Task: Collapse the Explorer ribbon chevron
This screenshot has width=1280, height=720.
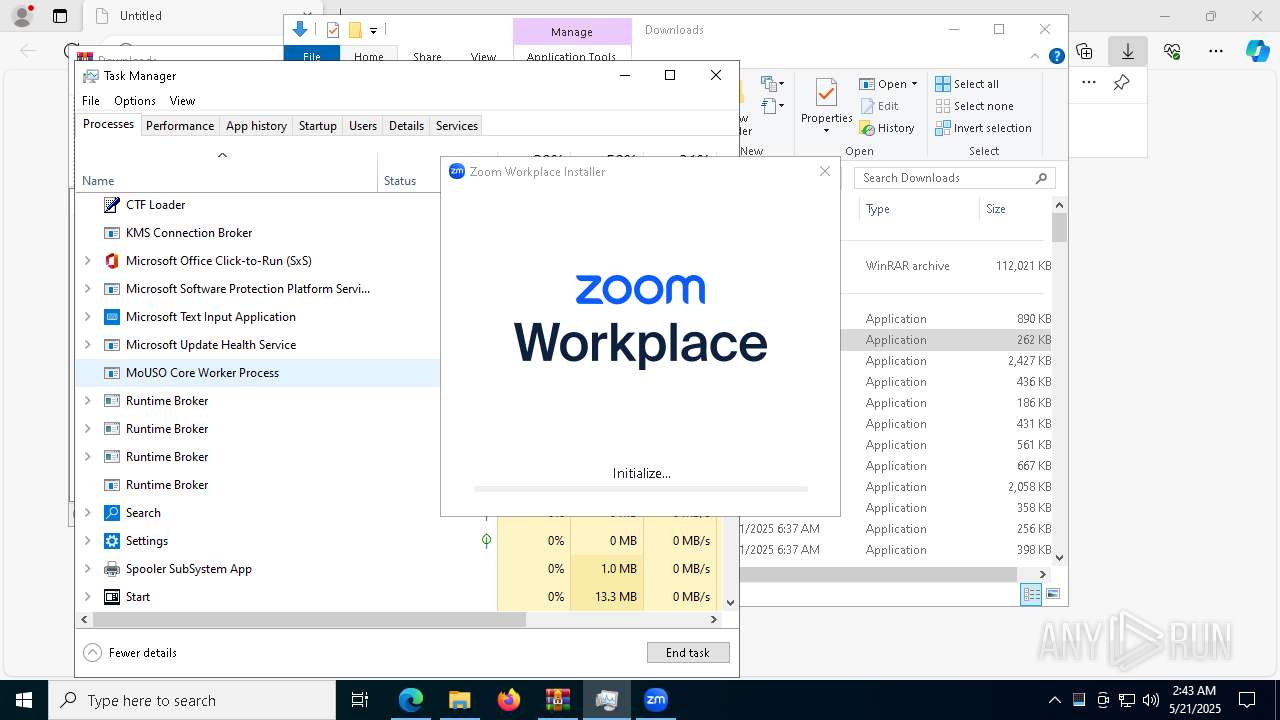Action: pyautogui.click(x=1036, y=57)
